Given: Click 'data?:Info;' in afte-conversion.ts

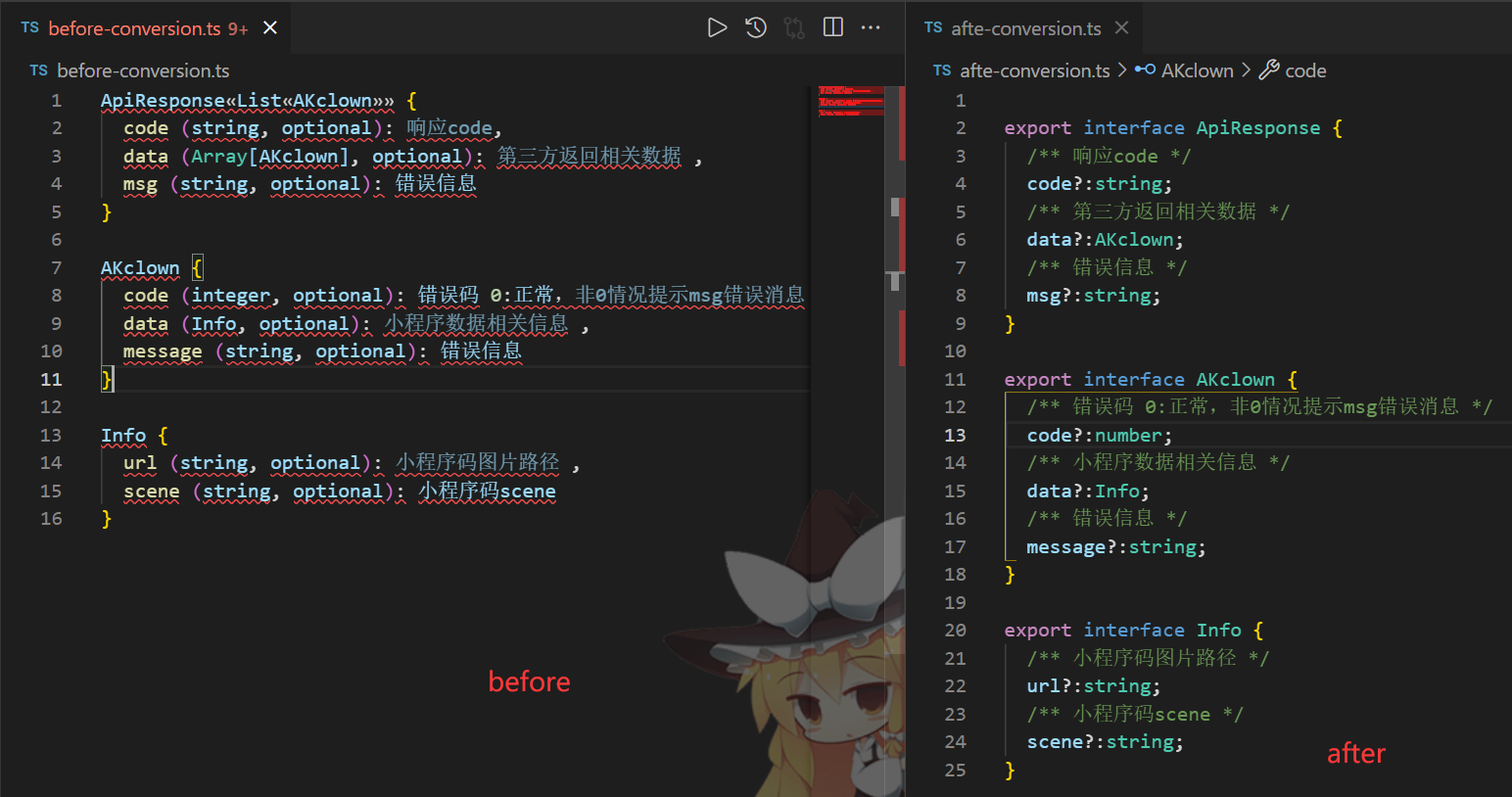Looking at the screenshot, I should (1088, 492).
